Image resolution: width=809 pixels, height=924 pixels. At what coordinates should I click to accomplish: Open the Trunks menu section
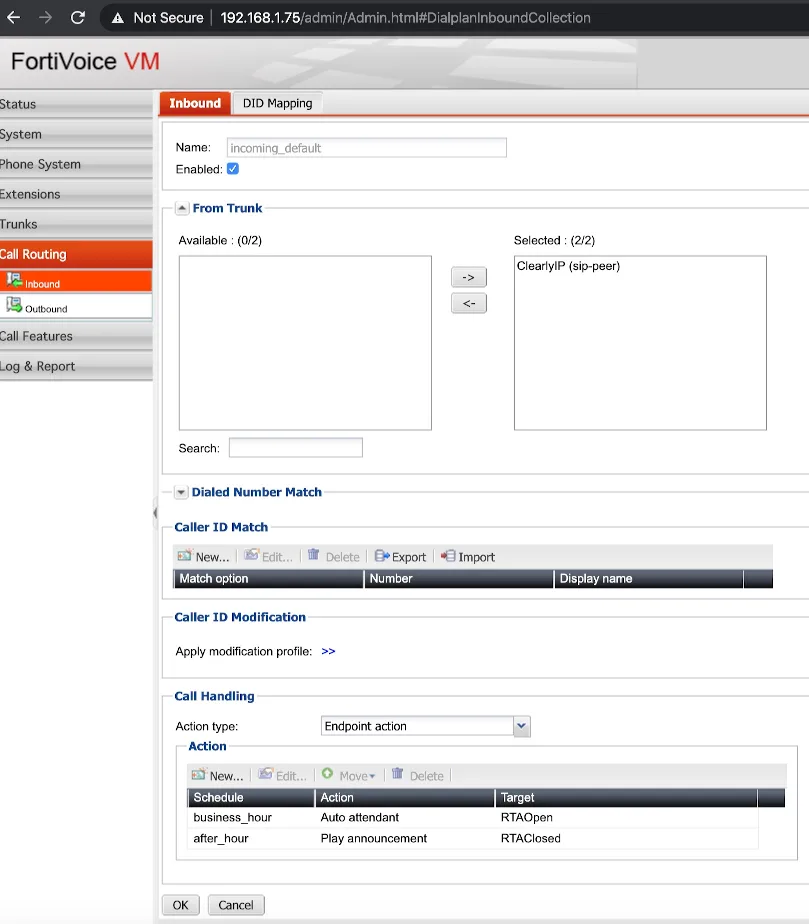76,224
